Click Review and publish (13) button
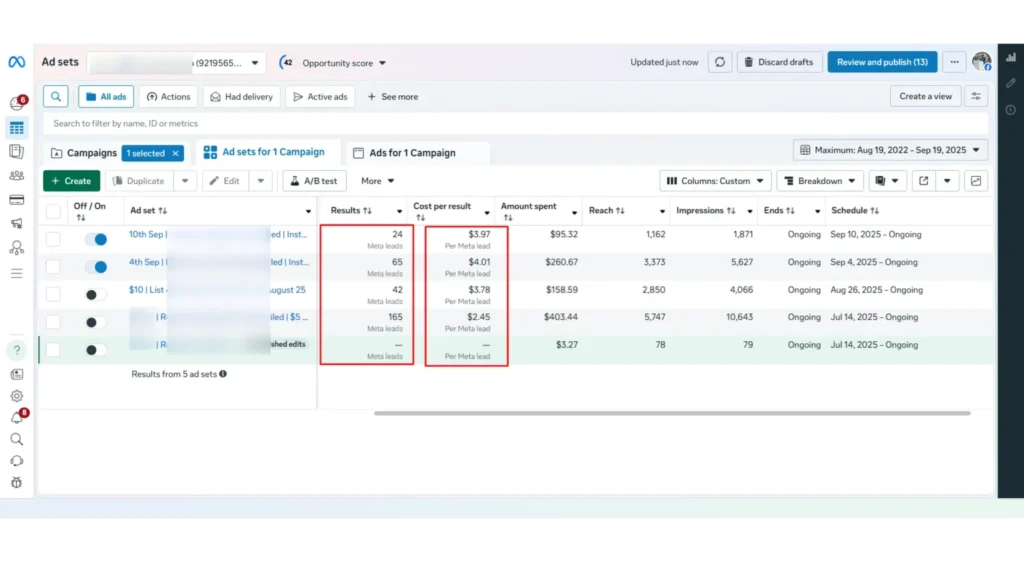The width and height of the screenshot is (1024, 576). coord(882,62)
